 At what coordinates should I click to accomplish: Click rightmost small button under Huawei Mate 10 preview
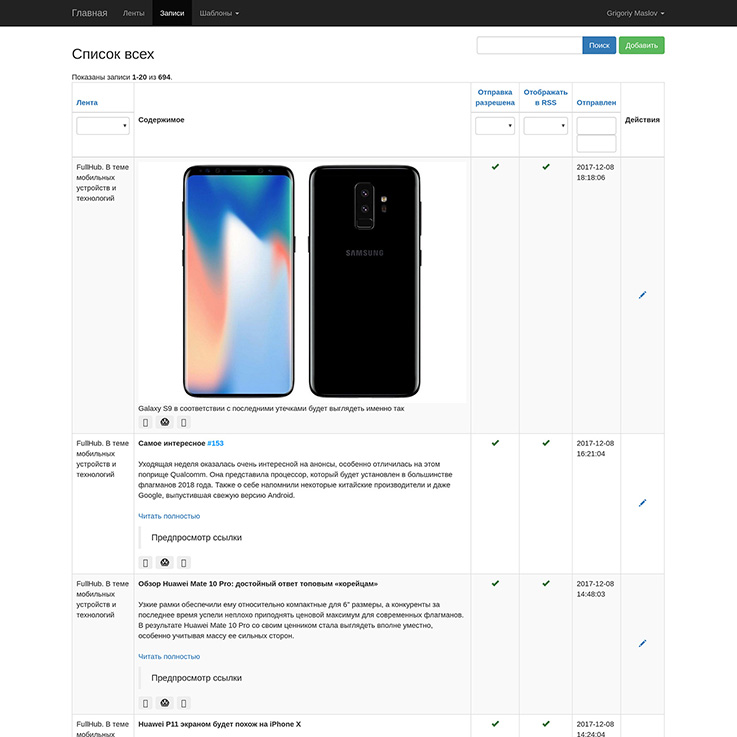pyautogui.click(x=184, y=702)
